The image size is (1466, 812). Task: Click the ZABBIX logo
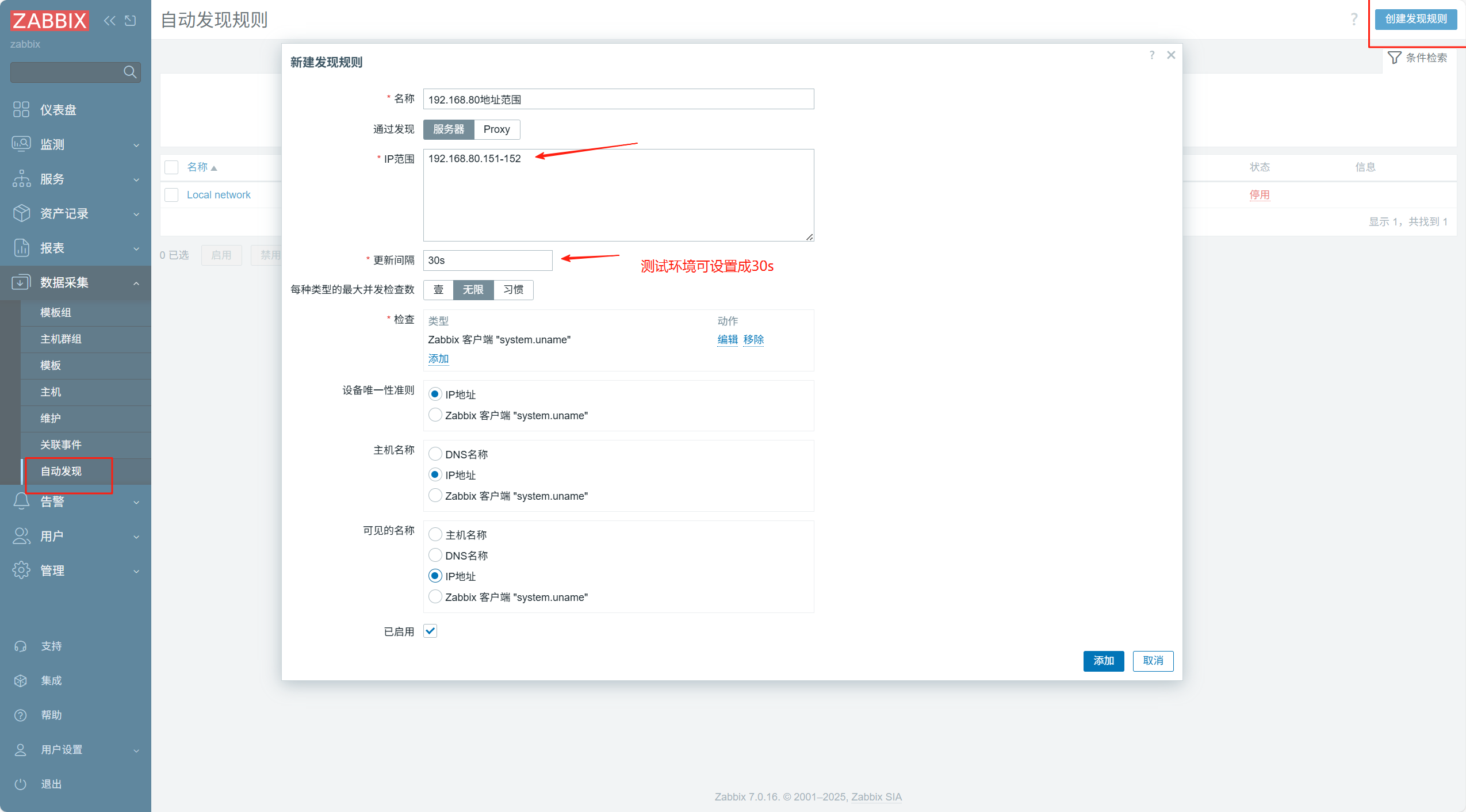pos(49,21)
